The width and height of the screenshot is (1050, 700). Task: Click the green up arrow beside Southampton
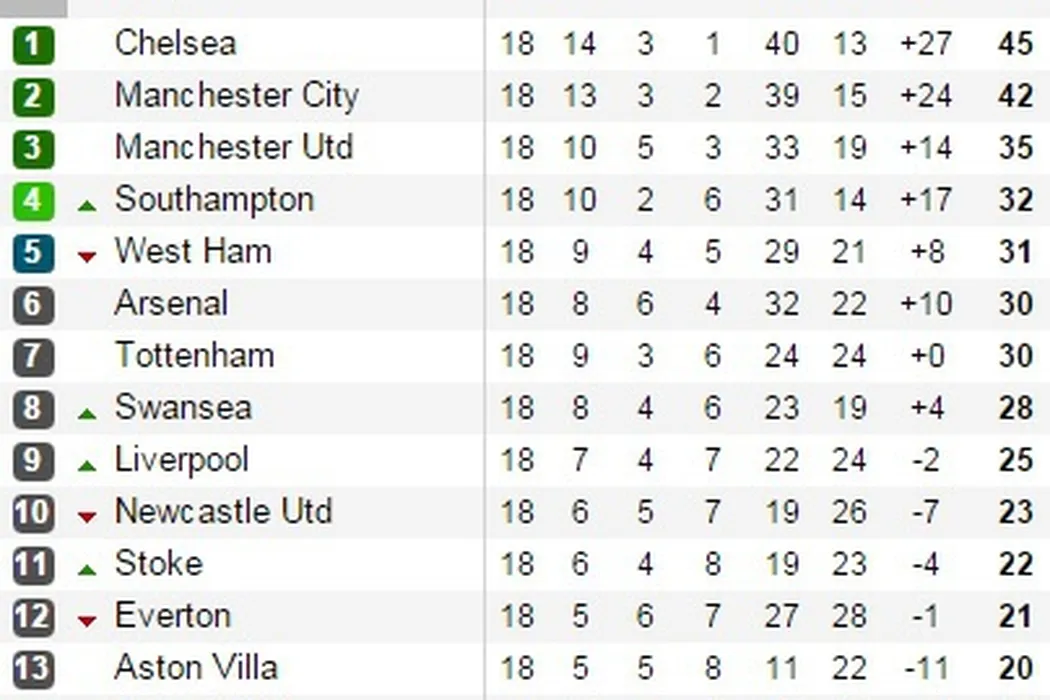(x=87, y=205)
